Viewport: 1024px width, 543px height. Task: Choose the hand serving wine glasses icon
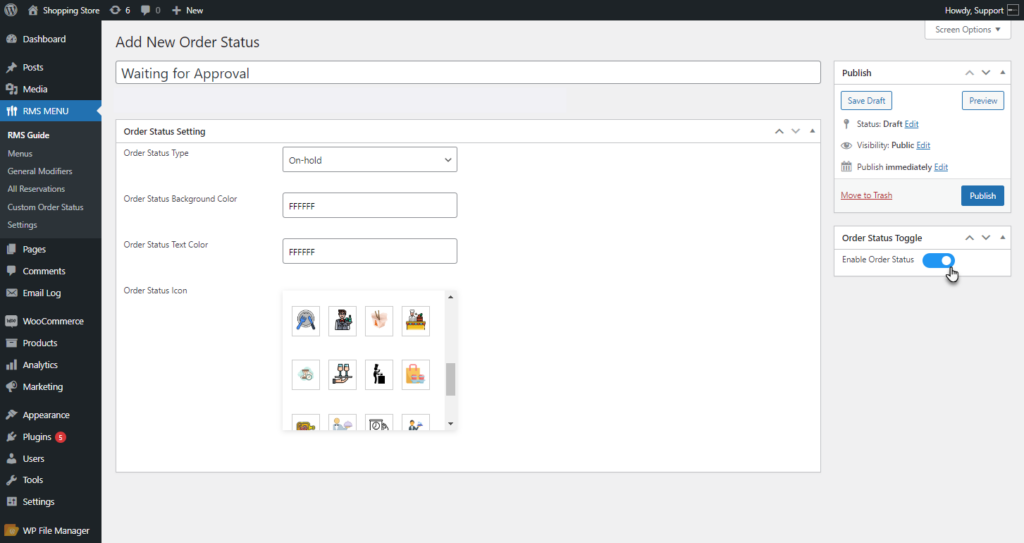[x=342, y=374]
